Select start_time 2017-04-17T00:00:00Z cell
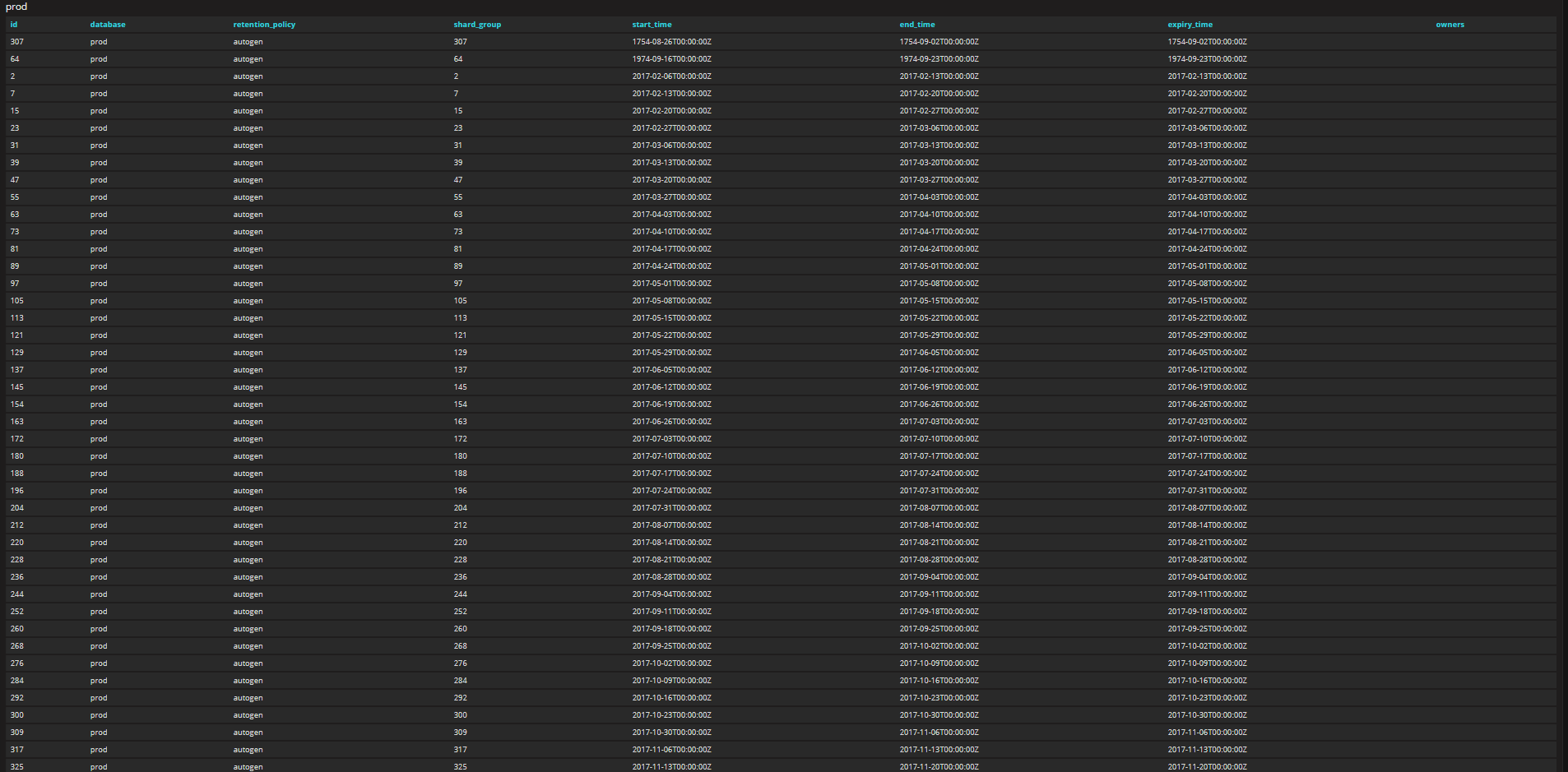Image resolution: width=1568 pixels, height=772 pixels. (x=672, y=249)
